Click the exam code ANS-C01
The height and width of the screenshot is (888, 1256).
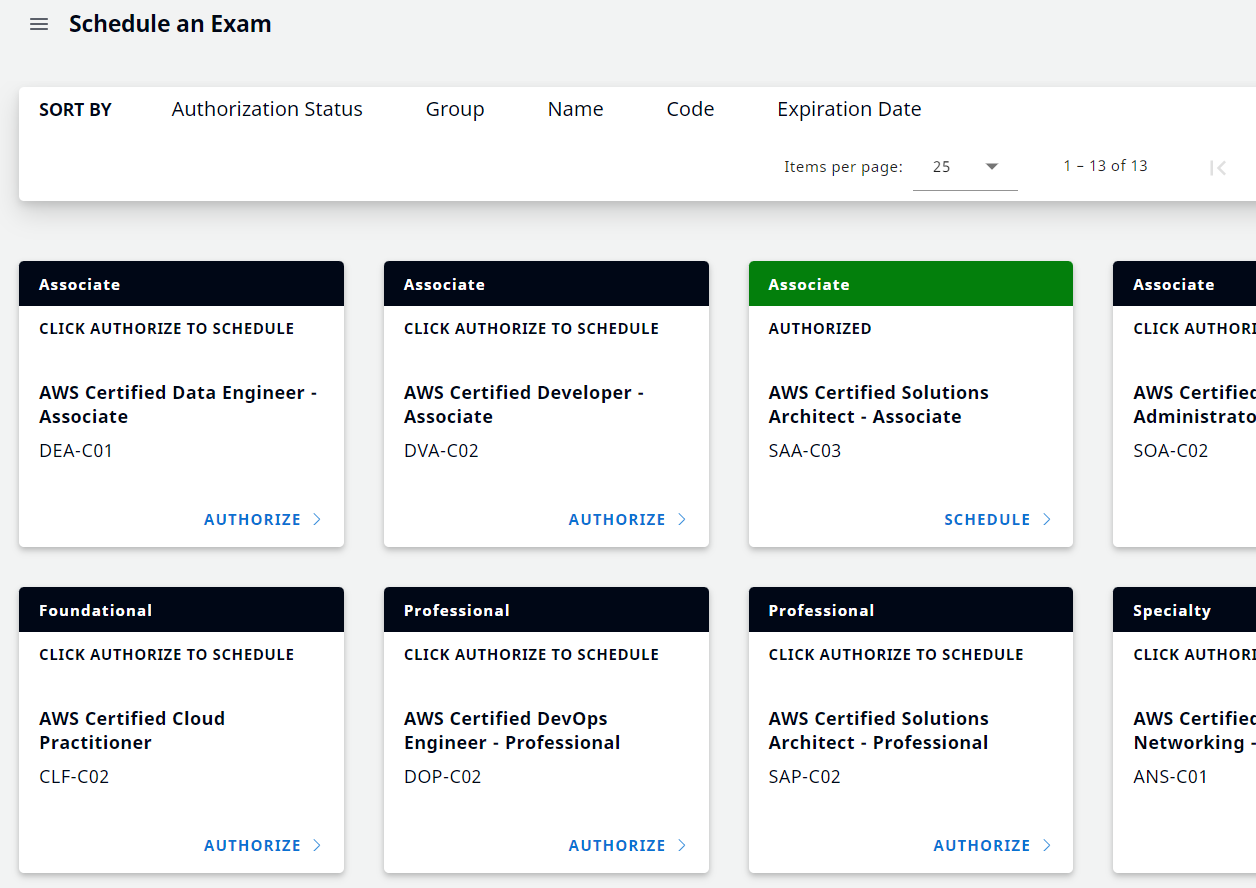pyautogui.click(x=1171, y=777)
